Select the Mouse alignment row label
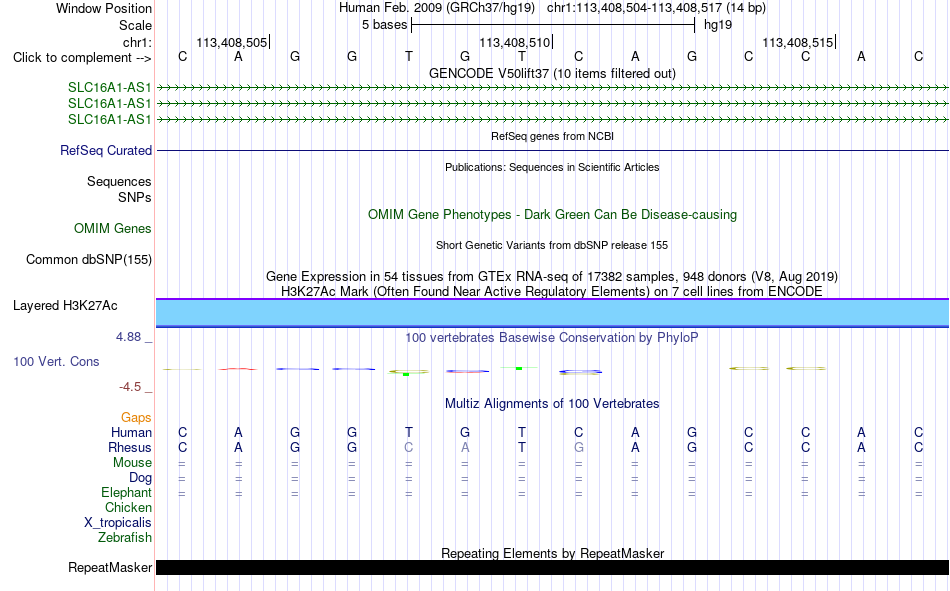 [x=132, y=462]
